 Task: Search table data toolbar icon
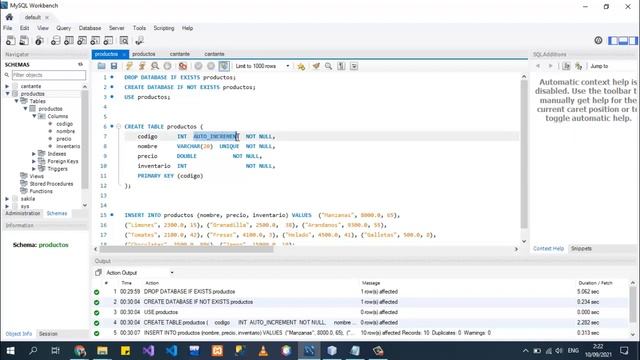[124, 40]
